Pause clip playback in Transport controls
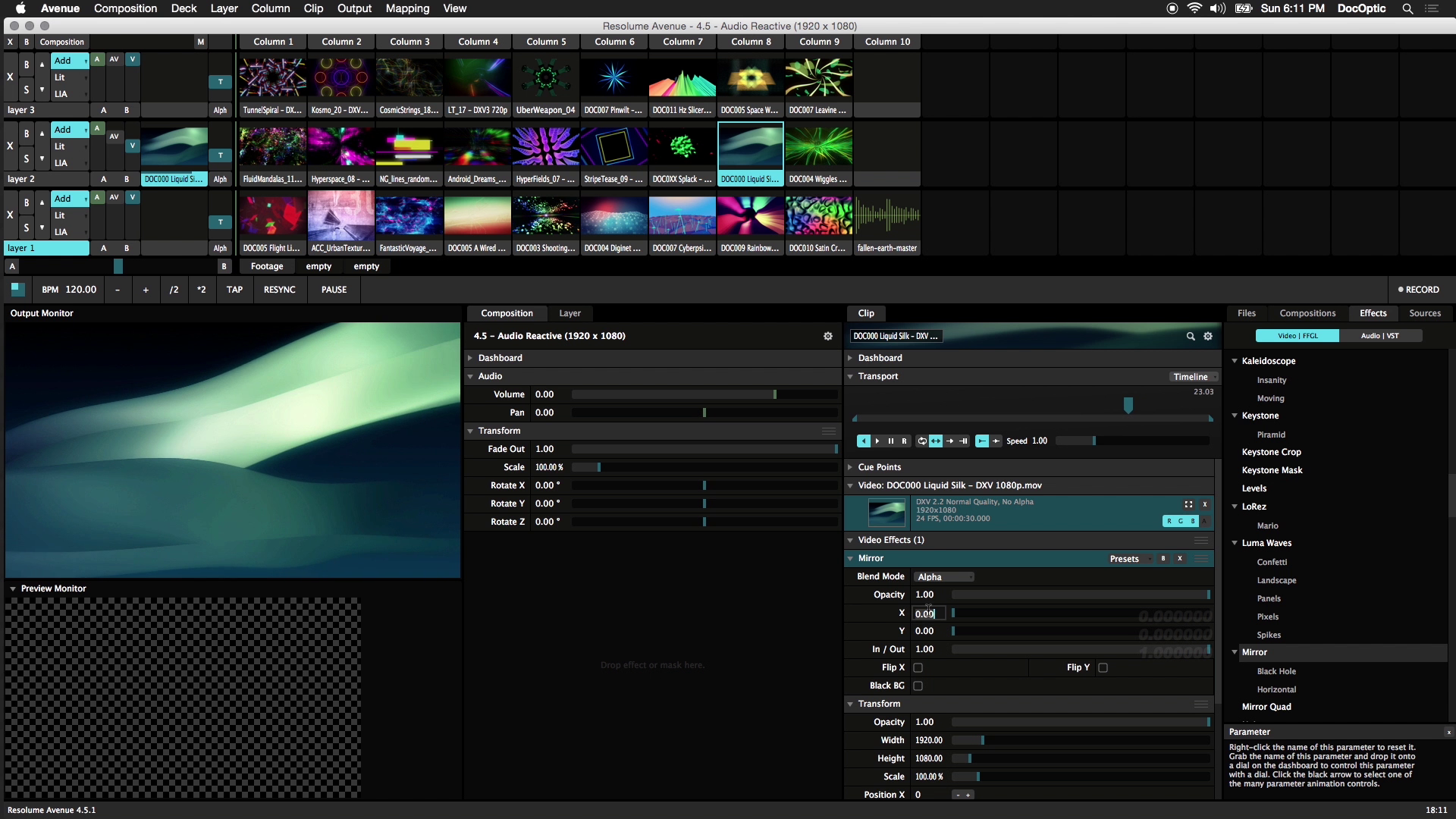 tap(891, 441)
